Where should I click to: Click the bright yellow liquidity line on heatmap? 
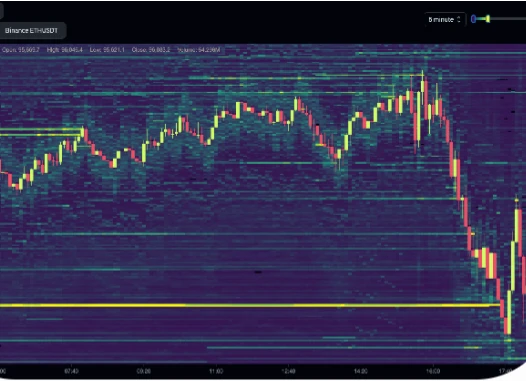(x=250, y=305)
